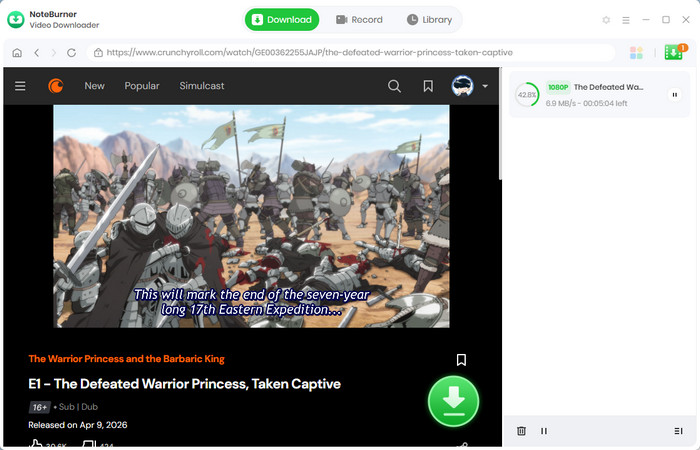Reload the current page
Image resolution: width=700 pixels, height=450 pixels.
pos(71,53)
